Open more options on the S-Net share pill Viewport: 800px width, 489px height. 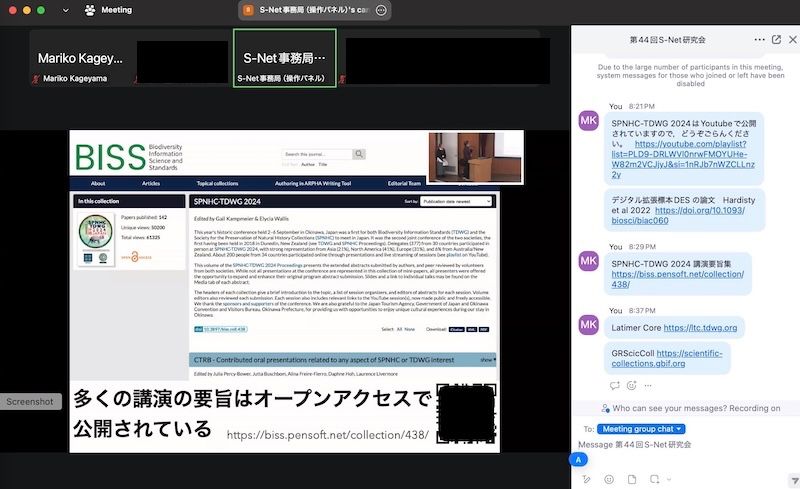381,10
